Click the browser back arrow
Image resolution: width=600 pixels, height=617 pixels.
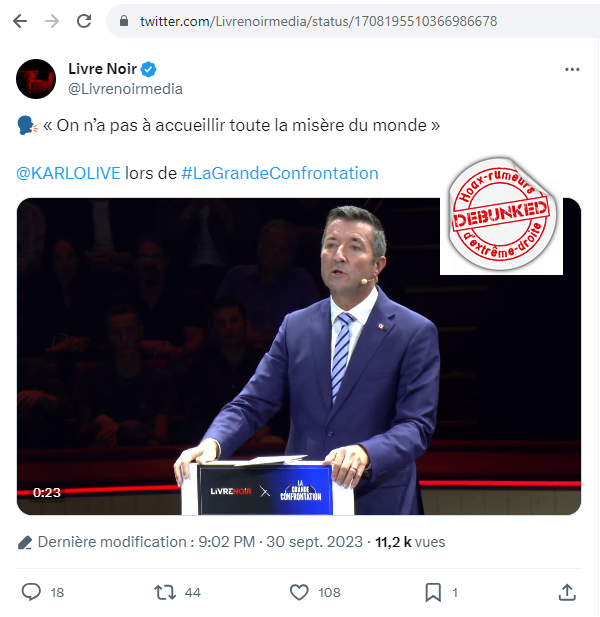(20, 21)
